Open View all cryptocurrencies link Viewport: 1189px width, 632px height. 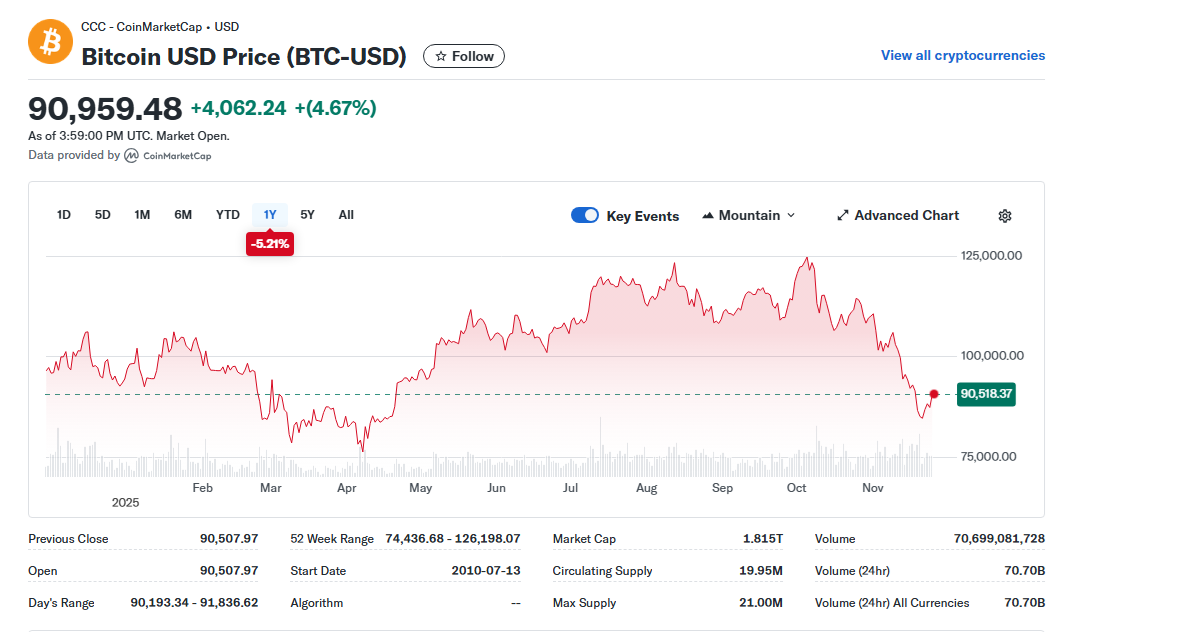pos(962,55)
